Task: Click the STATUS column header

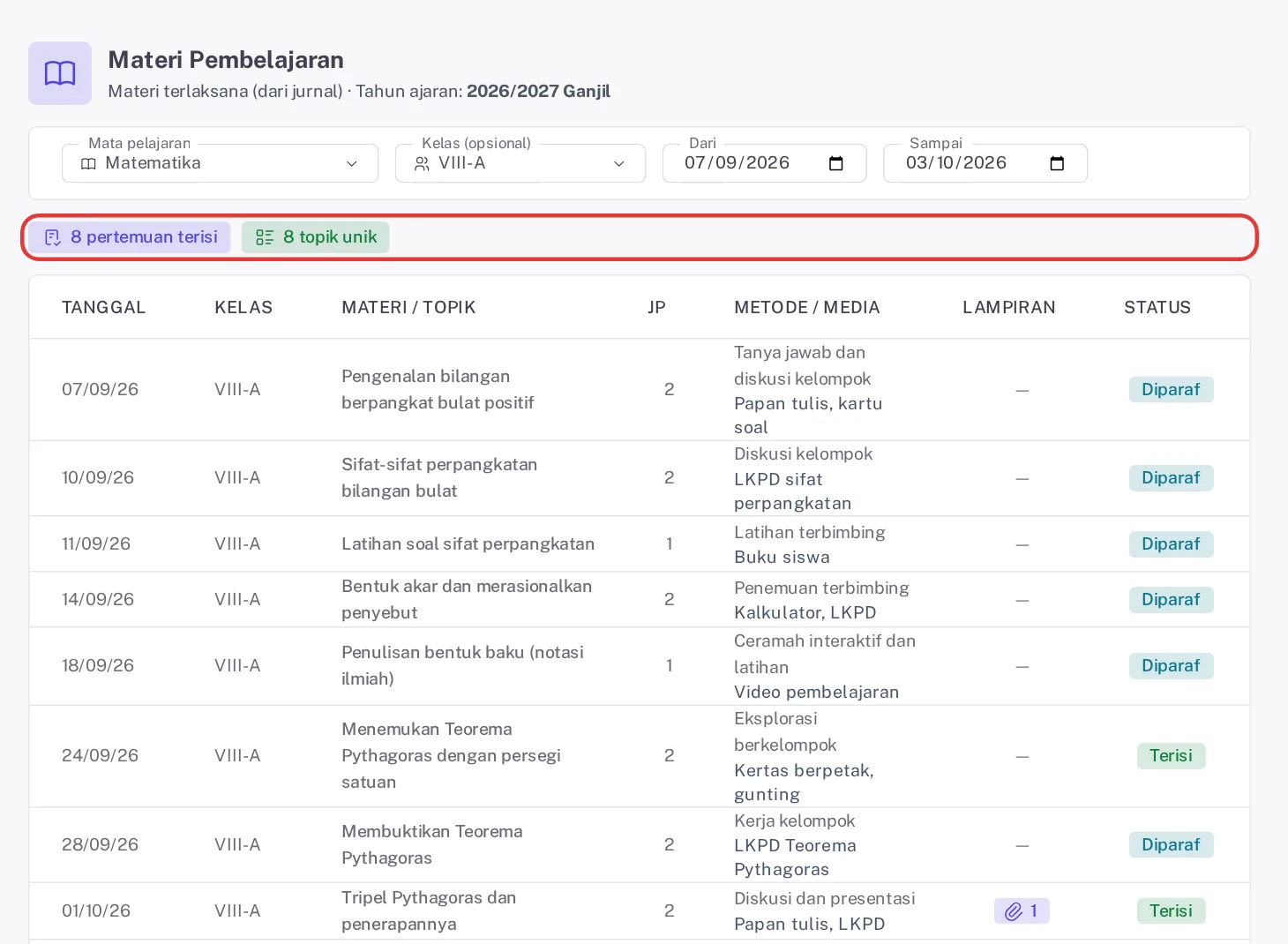Action: tap(1157, 307)
